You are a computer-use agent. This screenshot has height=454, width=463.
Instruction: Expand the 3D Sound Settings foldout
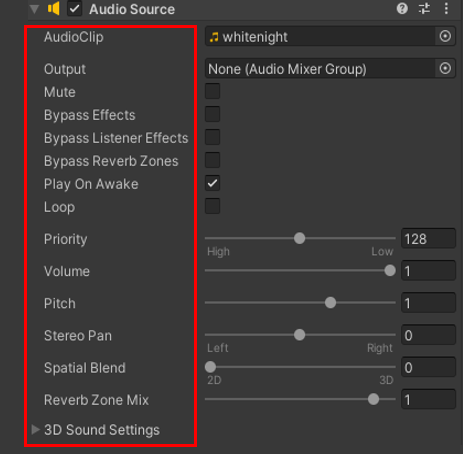tap(35, 429)
